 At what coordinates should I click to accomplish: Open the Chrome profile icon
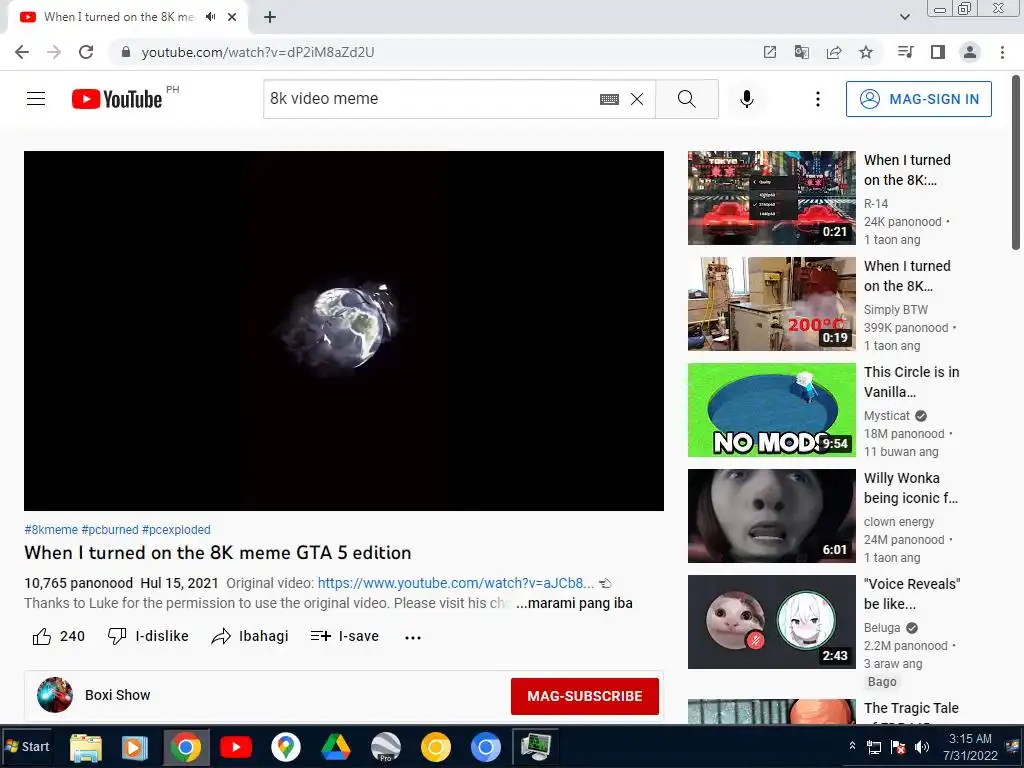tap(970, 52)
